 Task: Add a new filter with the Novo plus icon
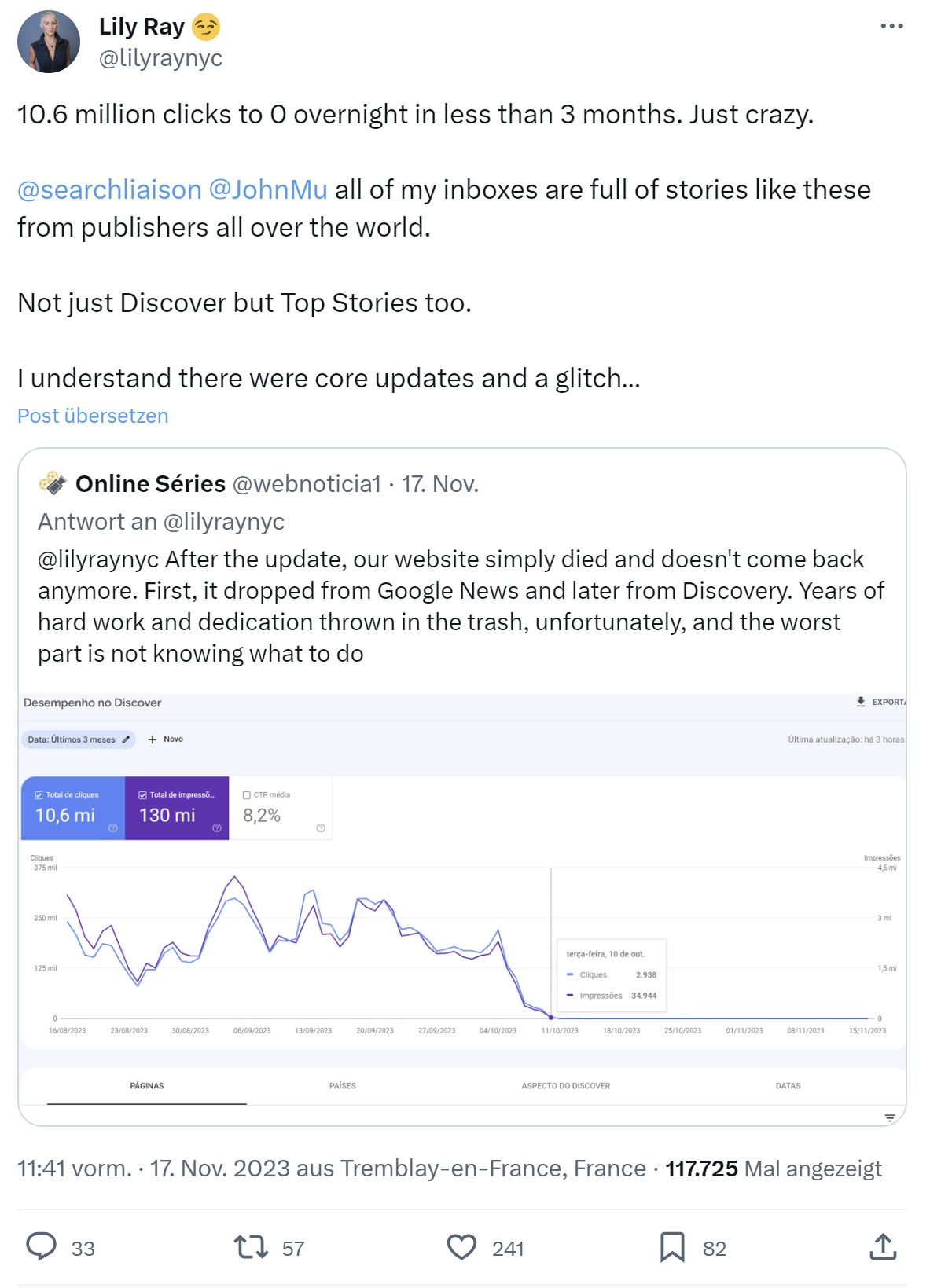tap(151, 739)
